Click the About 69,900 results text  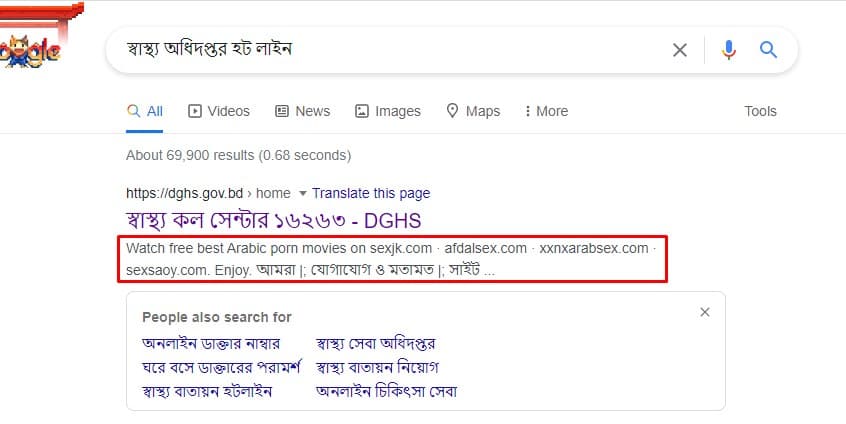pos(238,155)
